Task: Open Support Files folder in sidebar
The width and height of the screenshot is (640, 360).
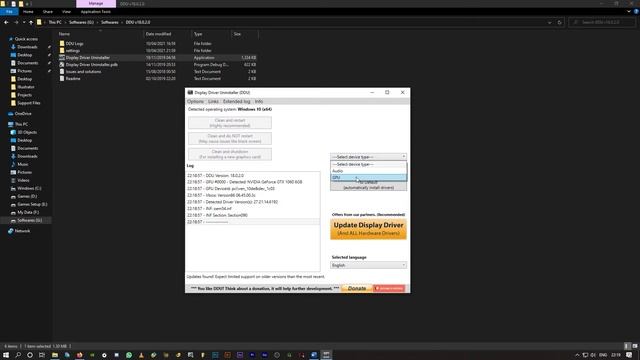Action: point(29,103)
